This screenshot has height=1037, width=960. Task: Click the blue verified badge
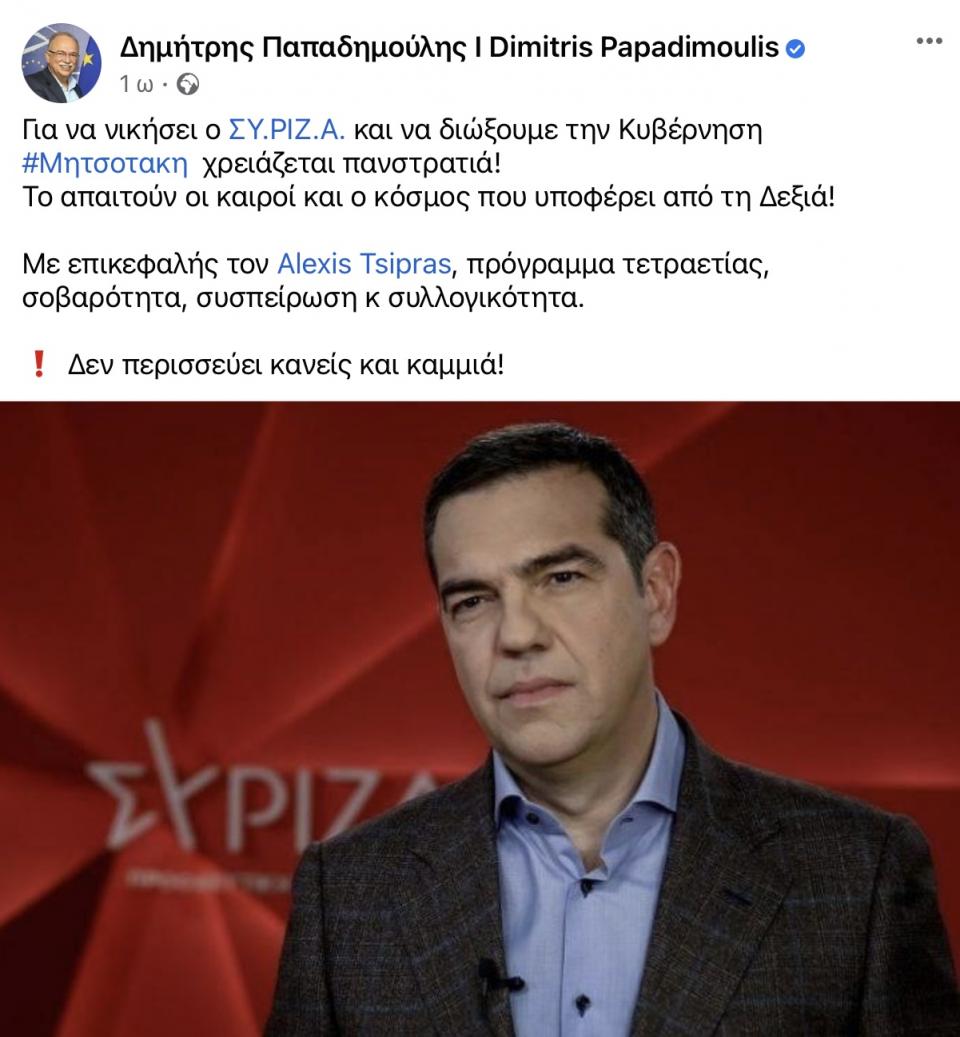(x=795, y=48)
